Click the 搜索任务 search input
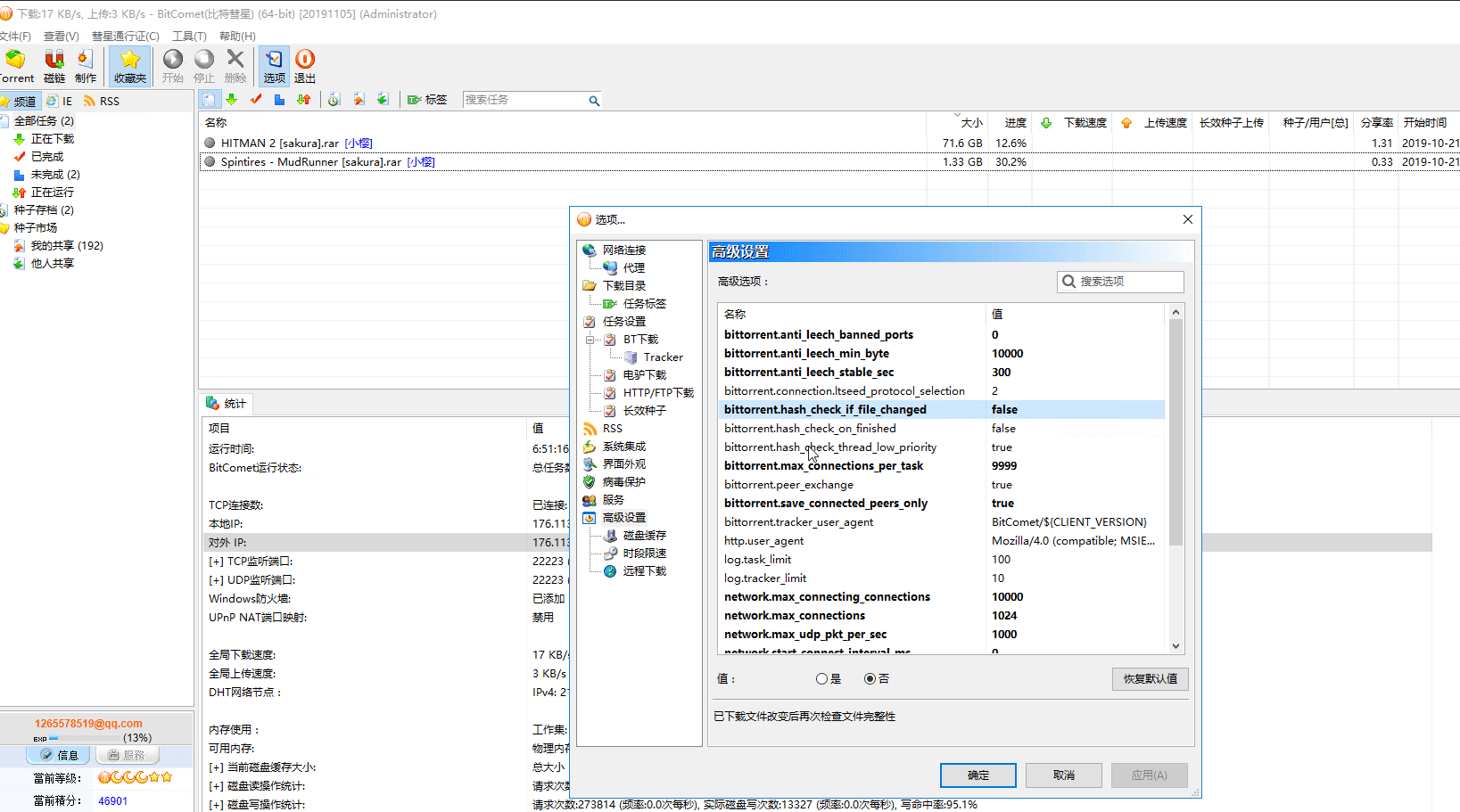This screenshot has height=812, width=1460. (x=524, y=100)
